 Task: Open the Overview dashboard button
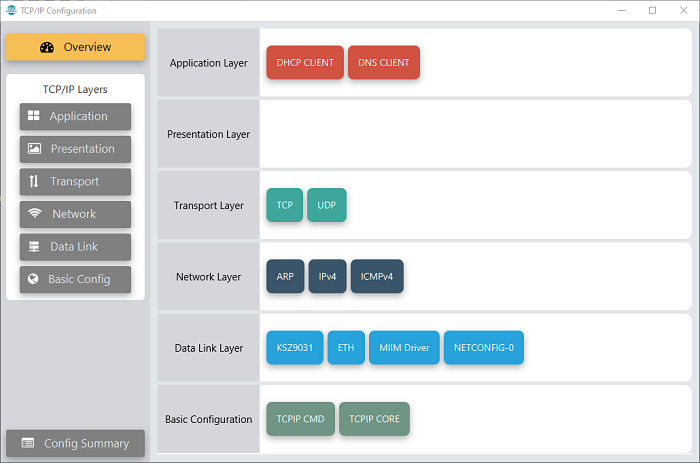point(75,47)
